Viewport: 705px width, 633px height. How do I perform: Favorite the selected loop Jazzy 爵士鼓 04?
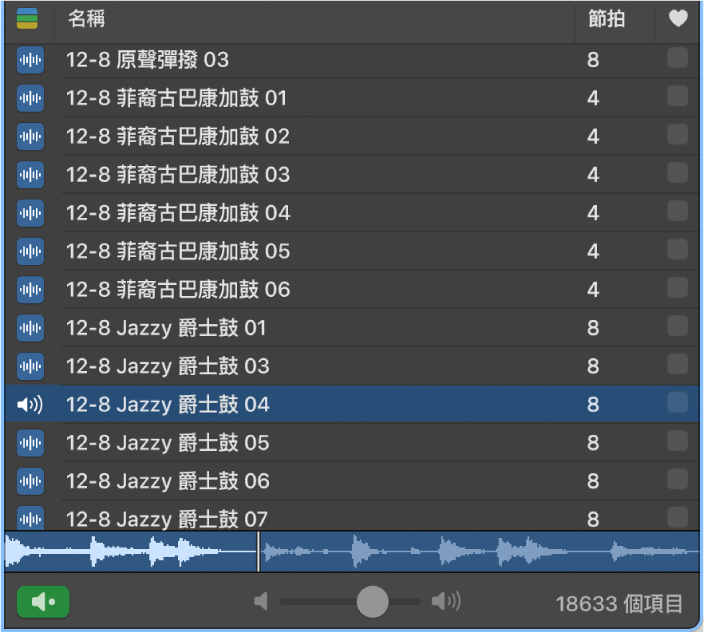point(678,402)
